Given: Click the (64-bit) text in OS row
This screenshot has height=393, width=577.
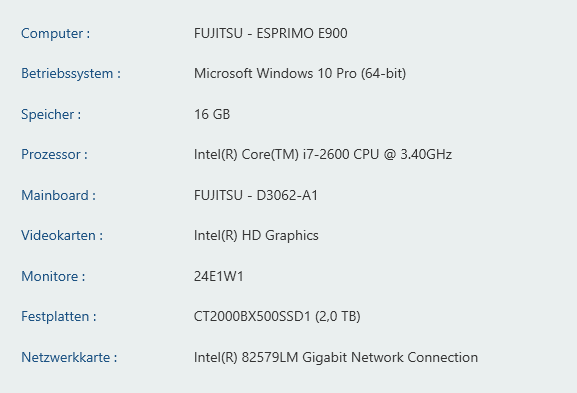Looking at the screenshot, I should pyautogui.click(x=383, y=74).
